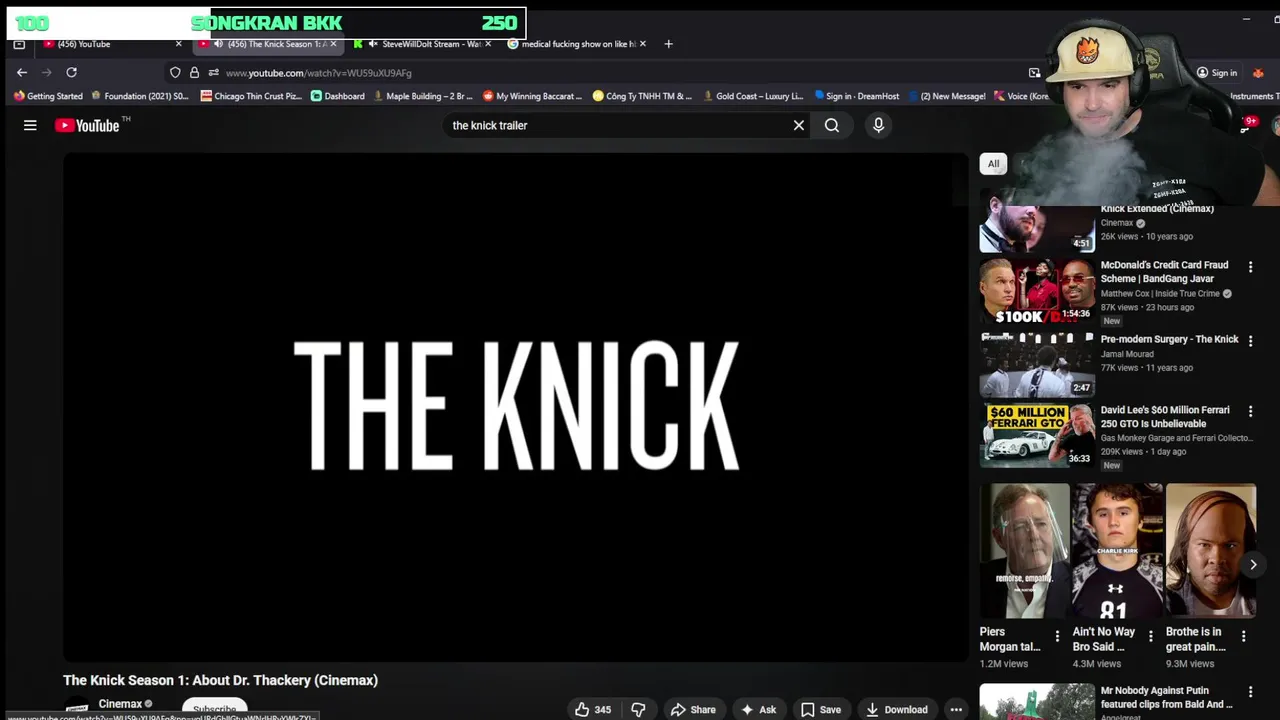Image resolution: width=1280 pixels, height=720 pixels.
Task: Open the Ain't No Way Bro short thumbnail
Action: [x=1118, y=551]
